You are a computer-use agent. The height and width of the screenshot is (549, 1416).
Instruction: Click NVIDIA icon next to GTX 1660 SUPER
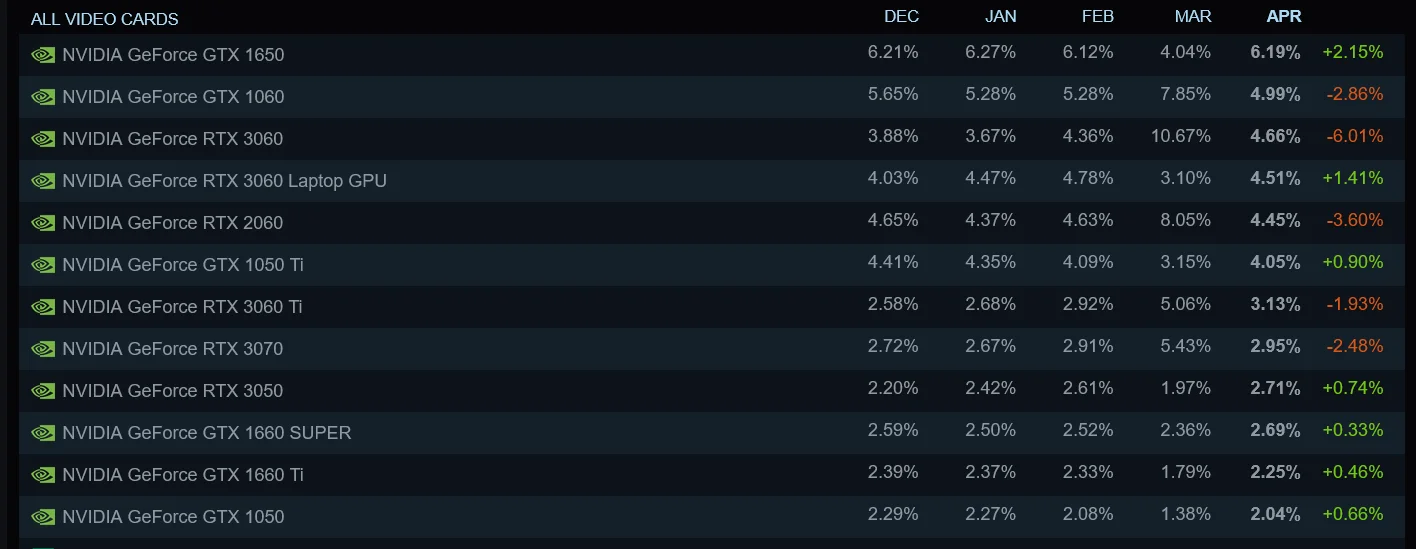43,433
